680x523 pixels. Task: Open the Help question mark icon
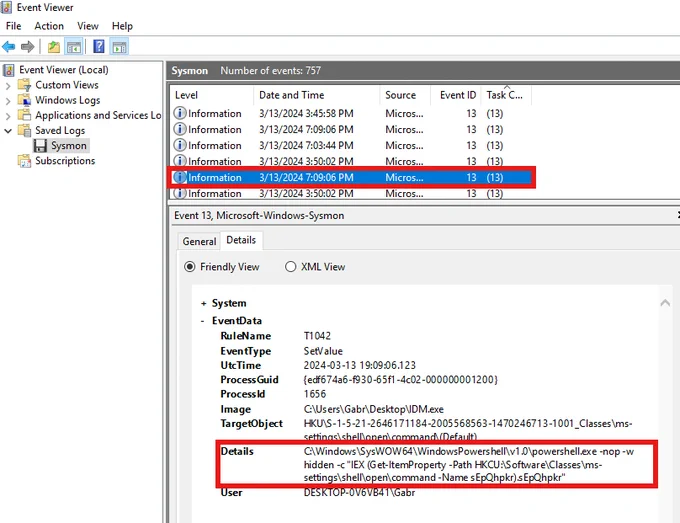coord(99,46)
